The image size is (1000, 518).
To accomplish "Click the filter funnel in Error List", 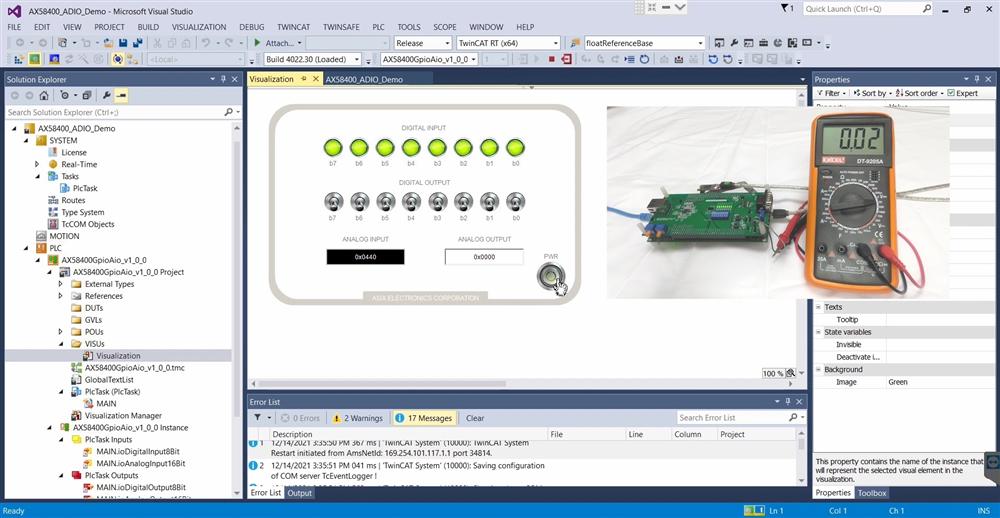I will (x=257, y=418).
